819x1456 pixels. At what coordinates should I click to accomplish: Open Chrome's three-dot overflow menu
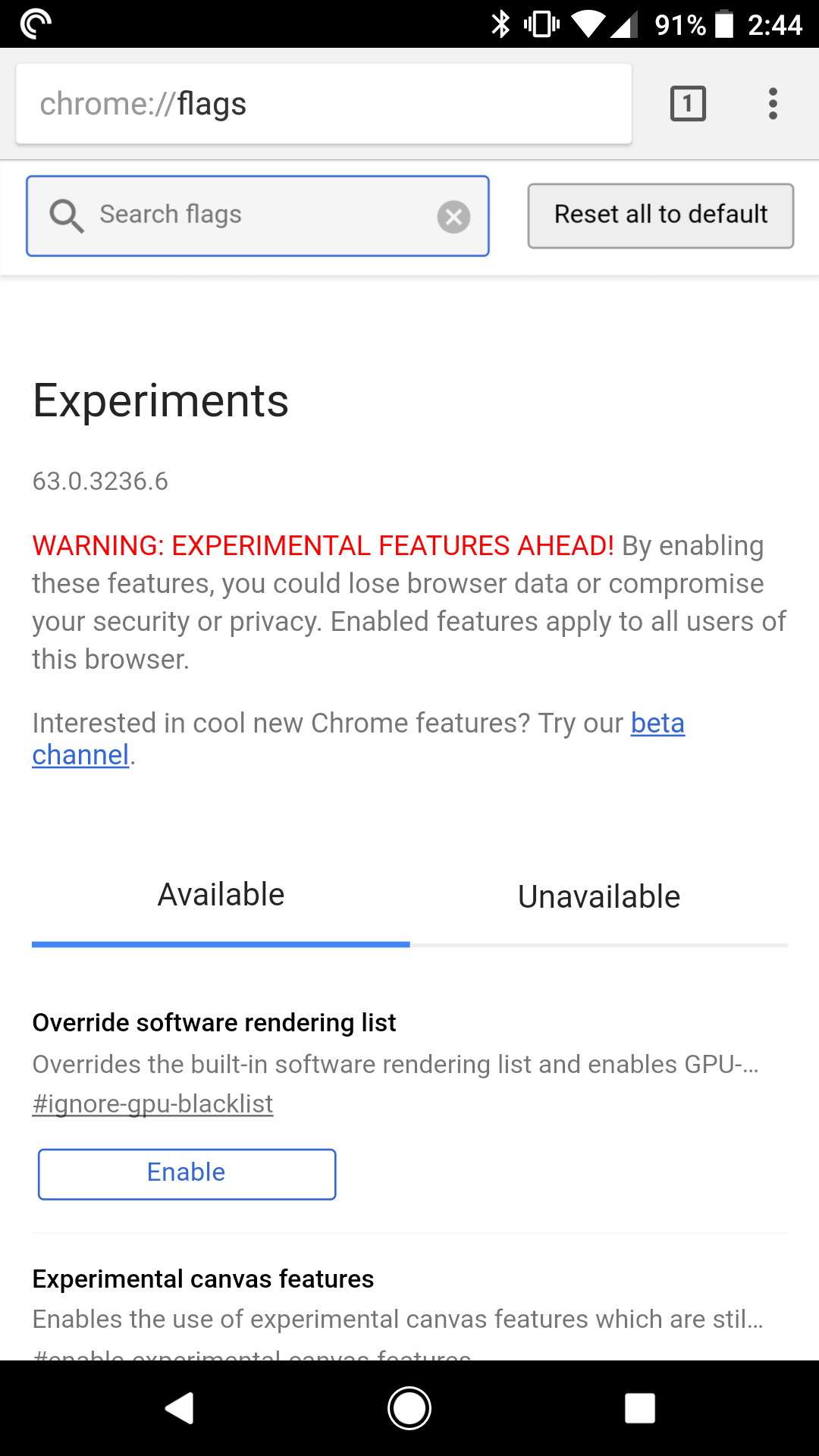pyautogui.click(x=773, y=103)
